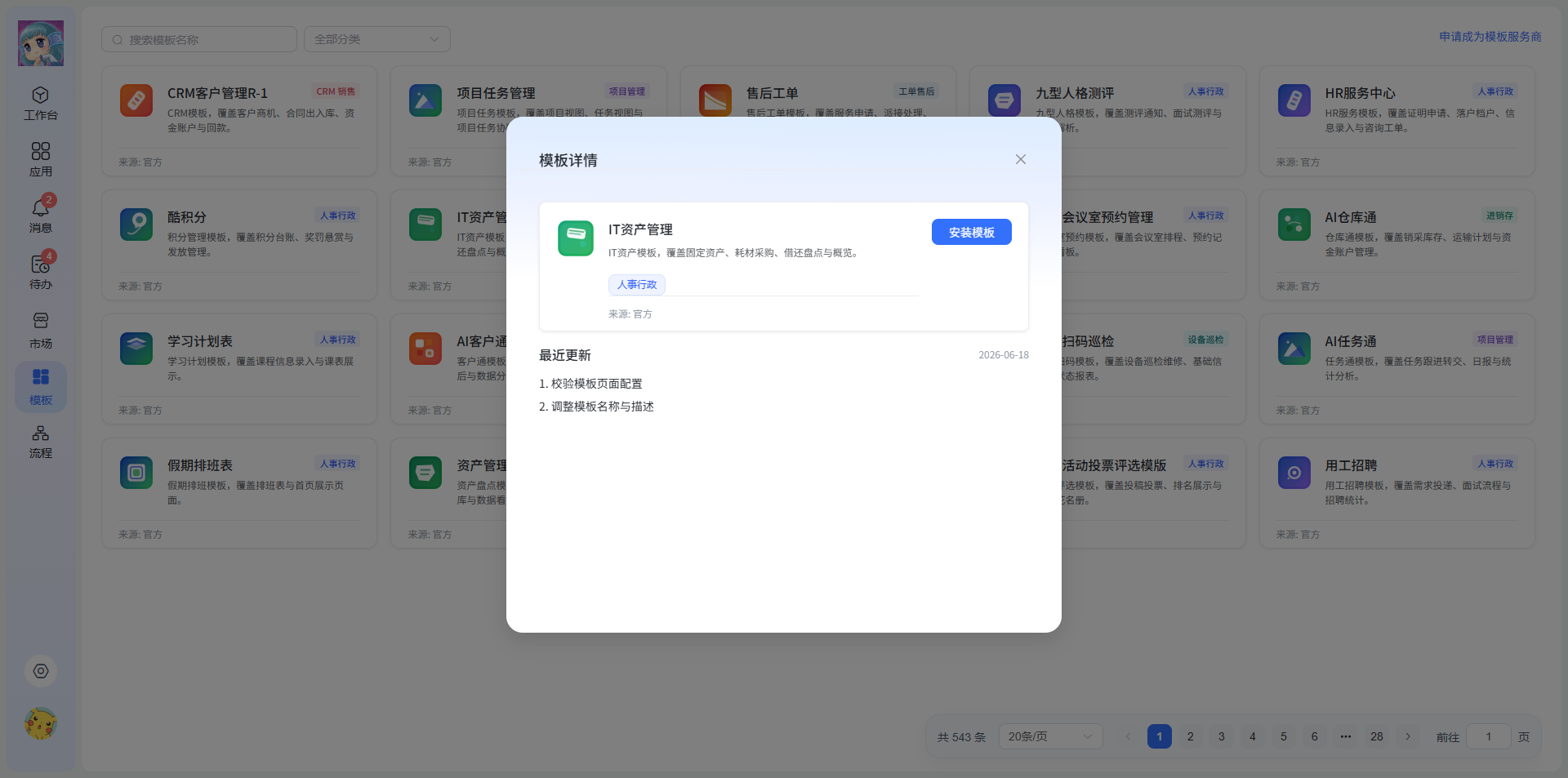Click the AI客户通 template icon
This screenshot has width=1568, height=778.
pos(425,349)
